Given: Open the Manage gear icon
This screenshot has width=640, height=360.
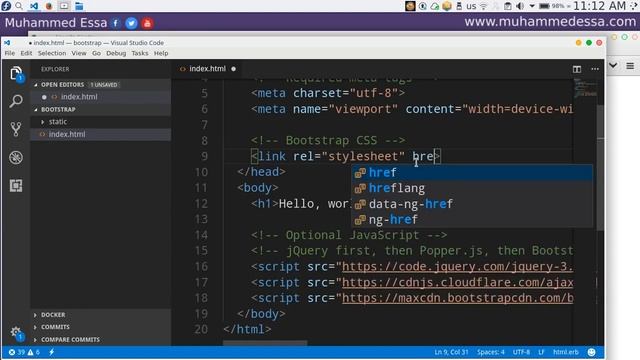Looking at the screenshot, I should (16, 333).
